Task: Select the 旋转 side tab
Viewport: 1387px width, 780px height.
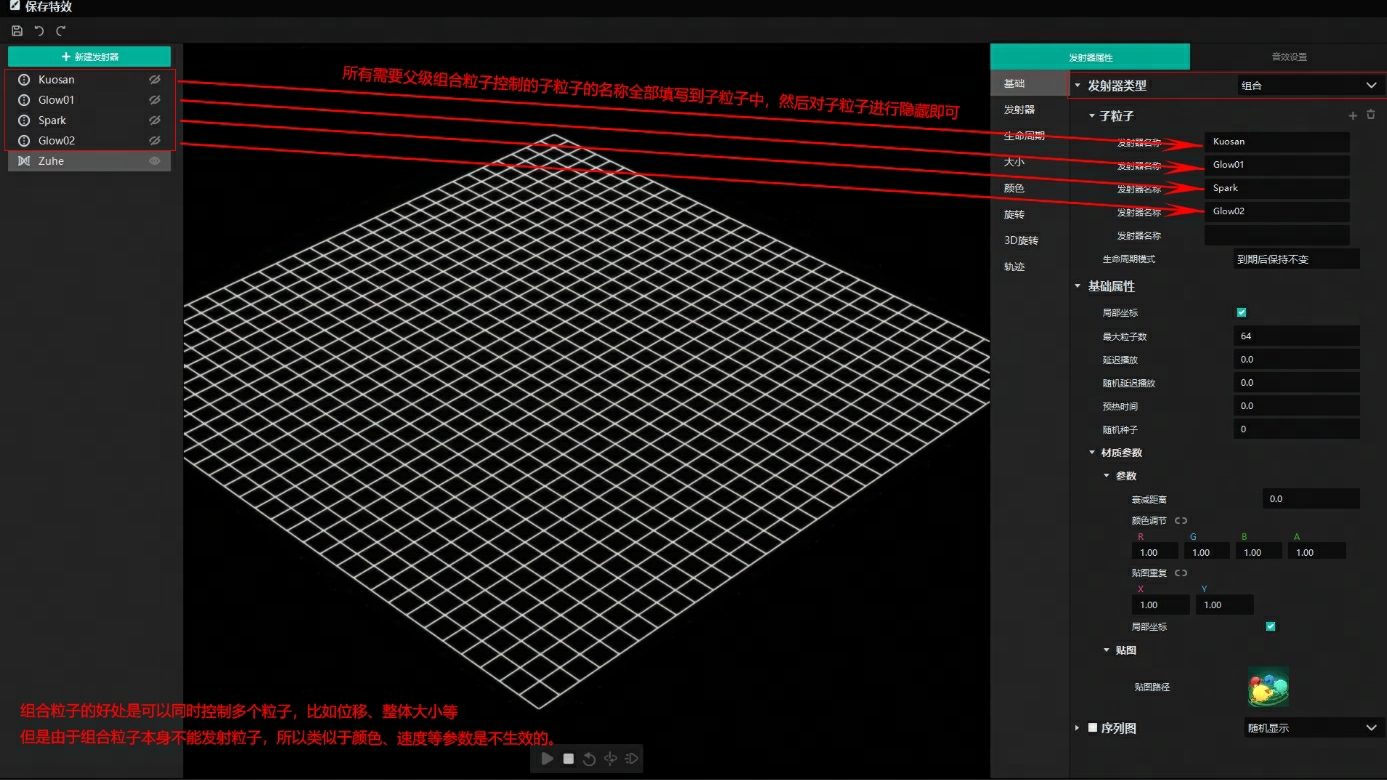Action: coord(1029,214)
